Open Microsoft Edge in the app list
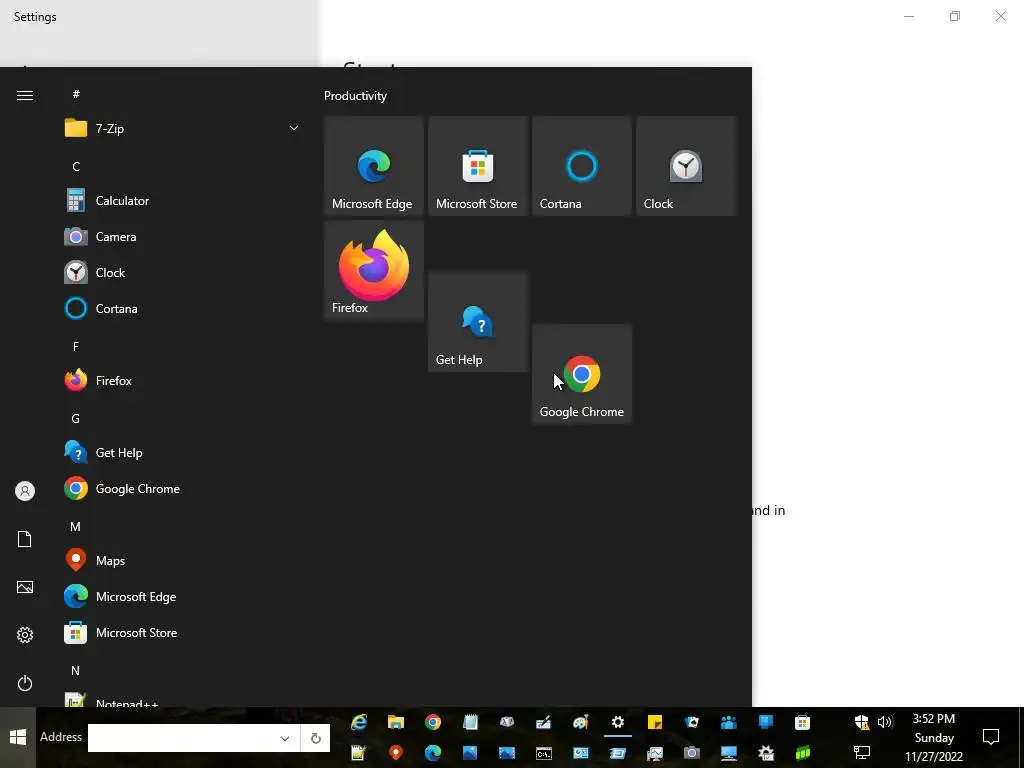This screenshot has height=768, width=1024. point(183,596)
